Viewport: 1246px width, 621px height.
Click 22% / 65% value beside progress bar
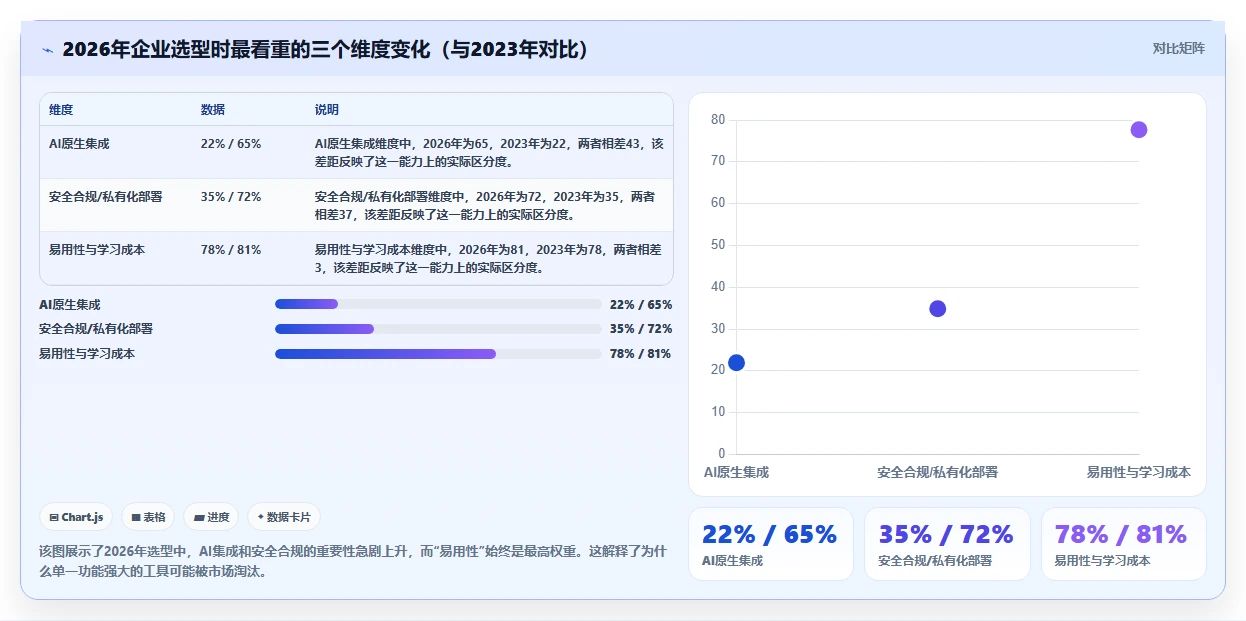tap(641, 304)
